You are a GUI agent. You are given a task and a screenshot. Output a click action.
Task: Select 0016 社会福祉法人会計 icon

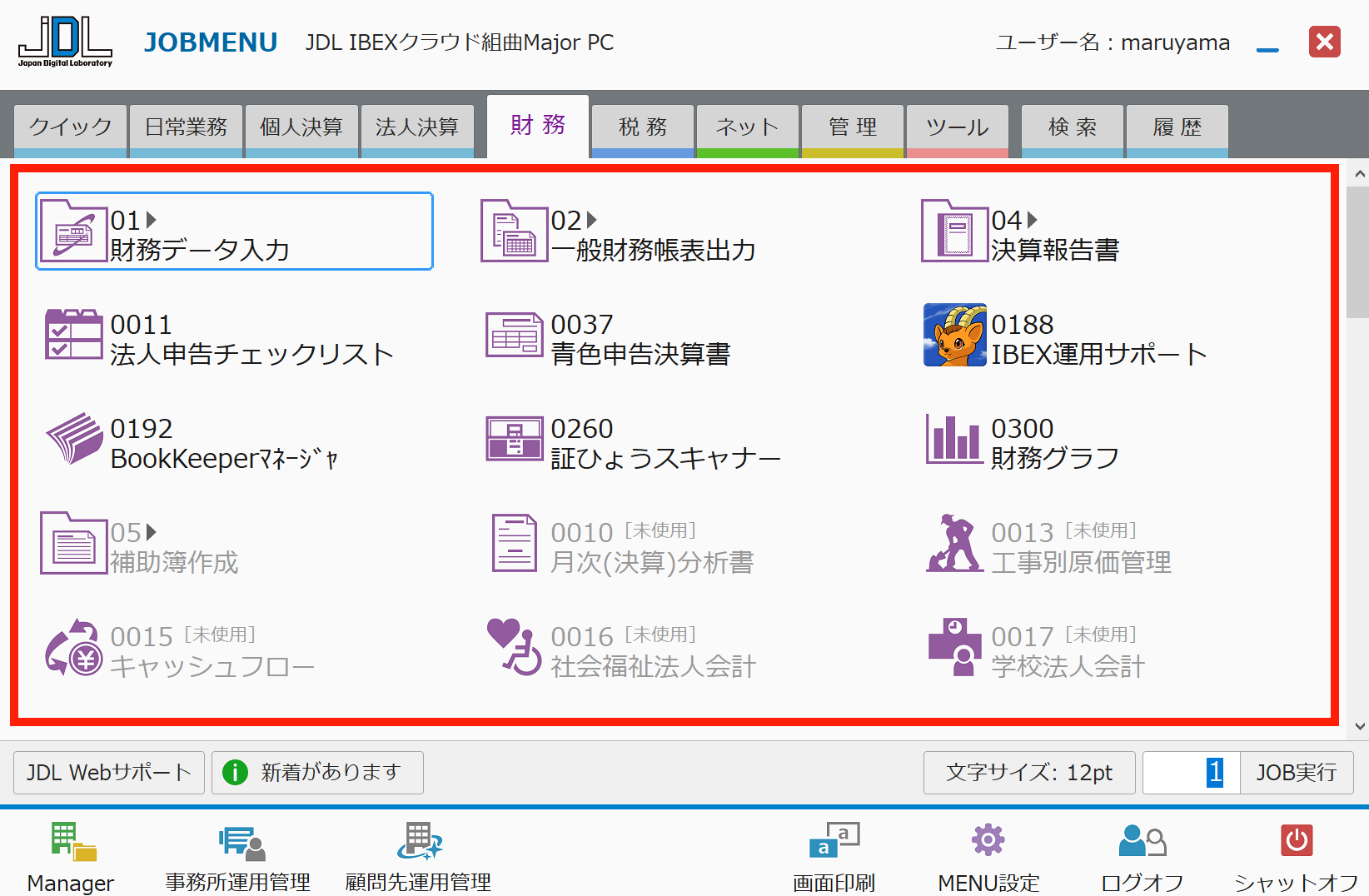(515, 647)
